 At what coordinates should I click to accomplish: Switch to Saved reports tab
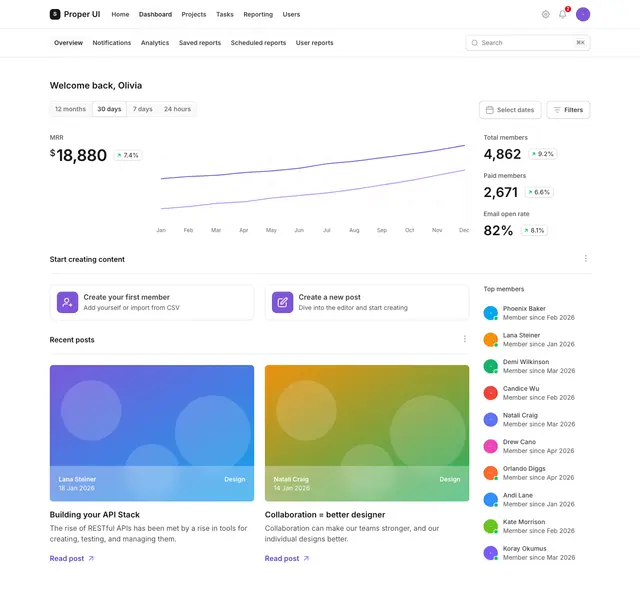point(200,43)
